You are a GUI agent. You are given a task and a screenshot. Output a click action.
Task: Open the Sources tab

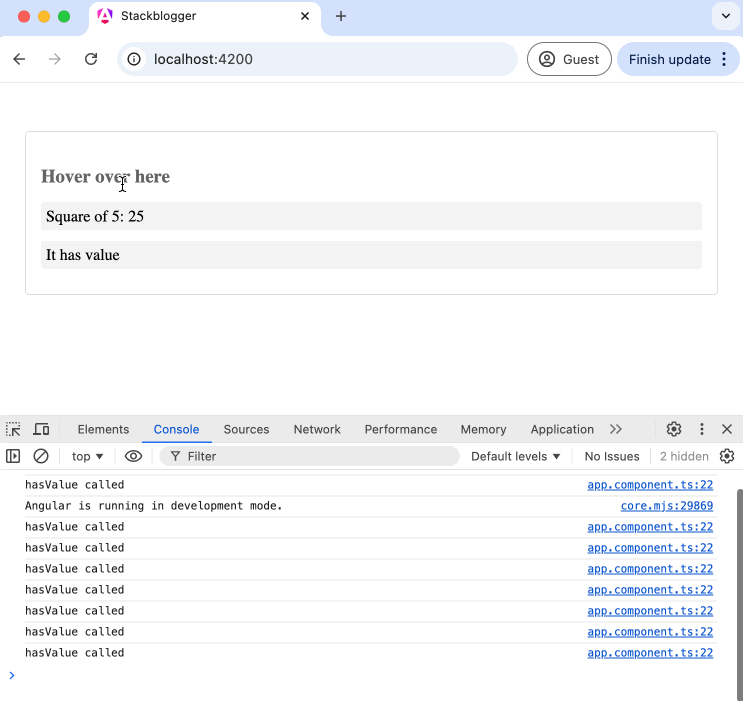click(x=246, y=429)
